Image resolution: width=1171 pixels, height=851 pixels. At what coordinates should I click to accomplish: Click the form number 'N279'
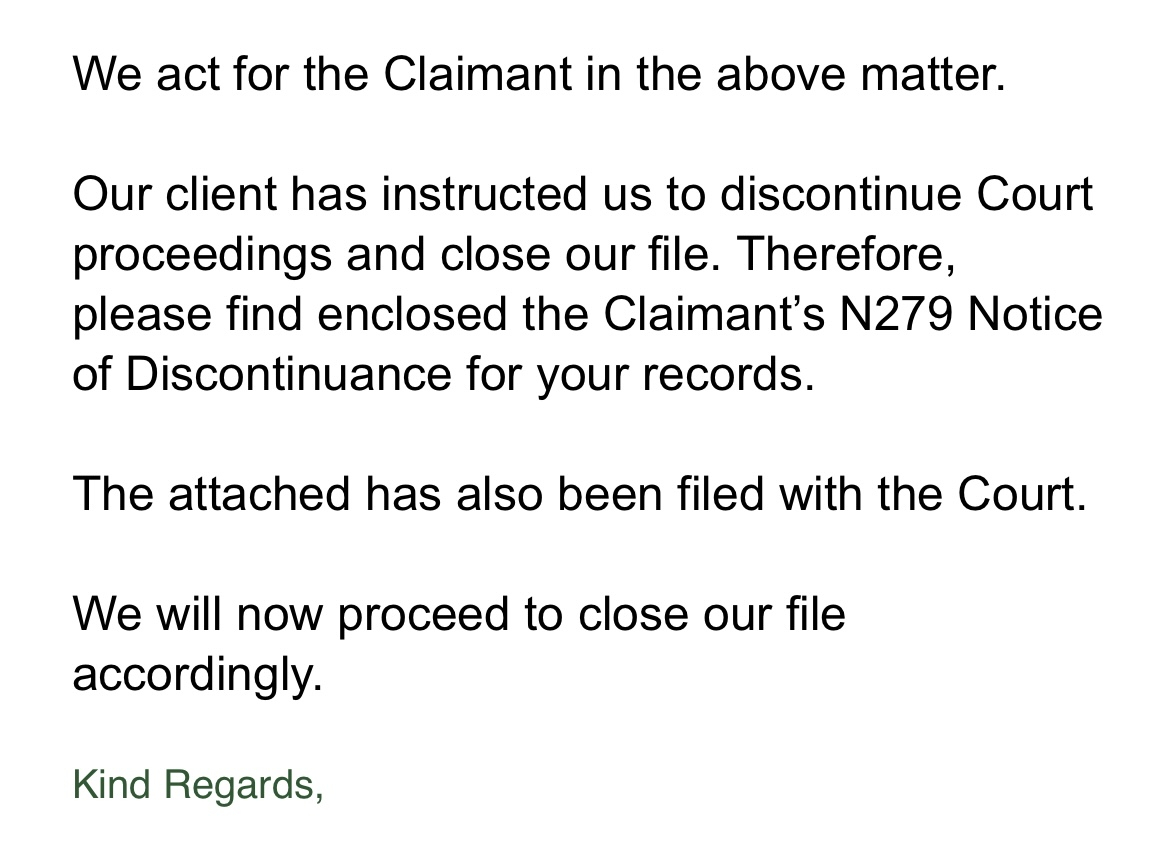(896, 314)
